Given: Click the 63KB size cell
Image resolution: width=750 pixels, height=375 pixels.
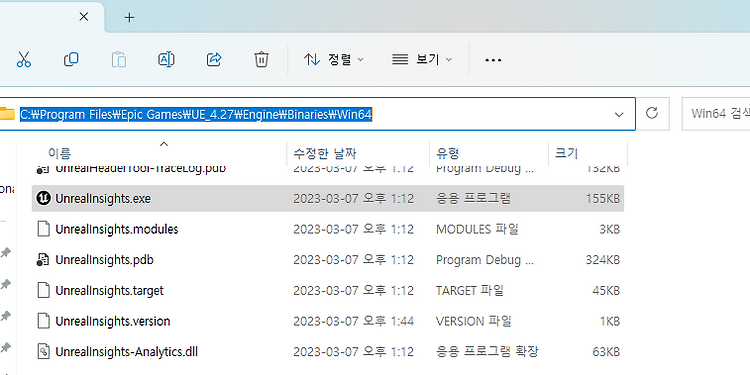Looking at the screenshot, I should coord(606,352).
